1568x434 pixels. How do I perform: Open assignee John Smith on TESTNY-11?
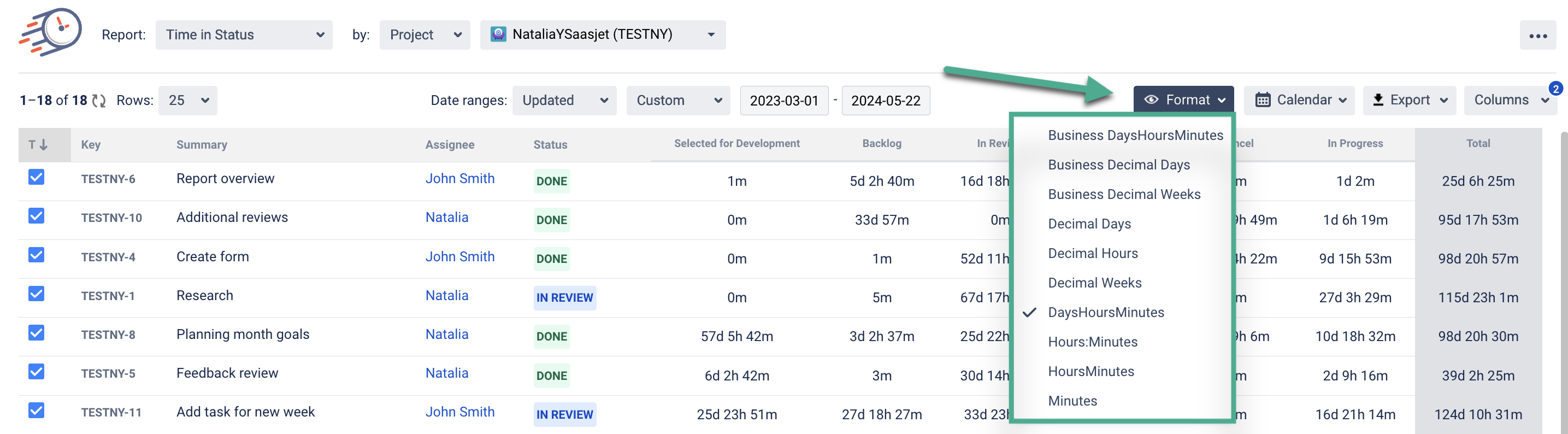(459, 412)
